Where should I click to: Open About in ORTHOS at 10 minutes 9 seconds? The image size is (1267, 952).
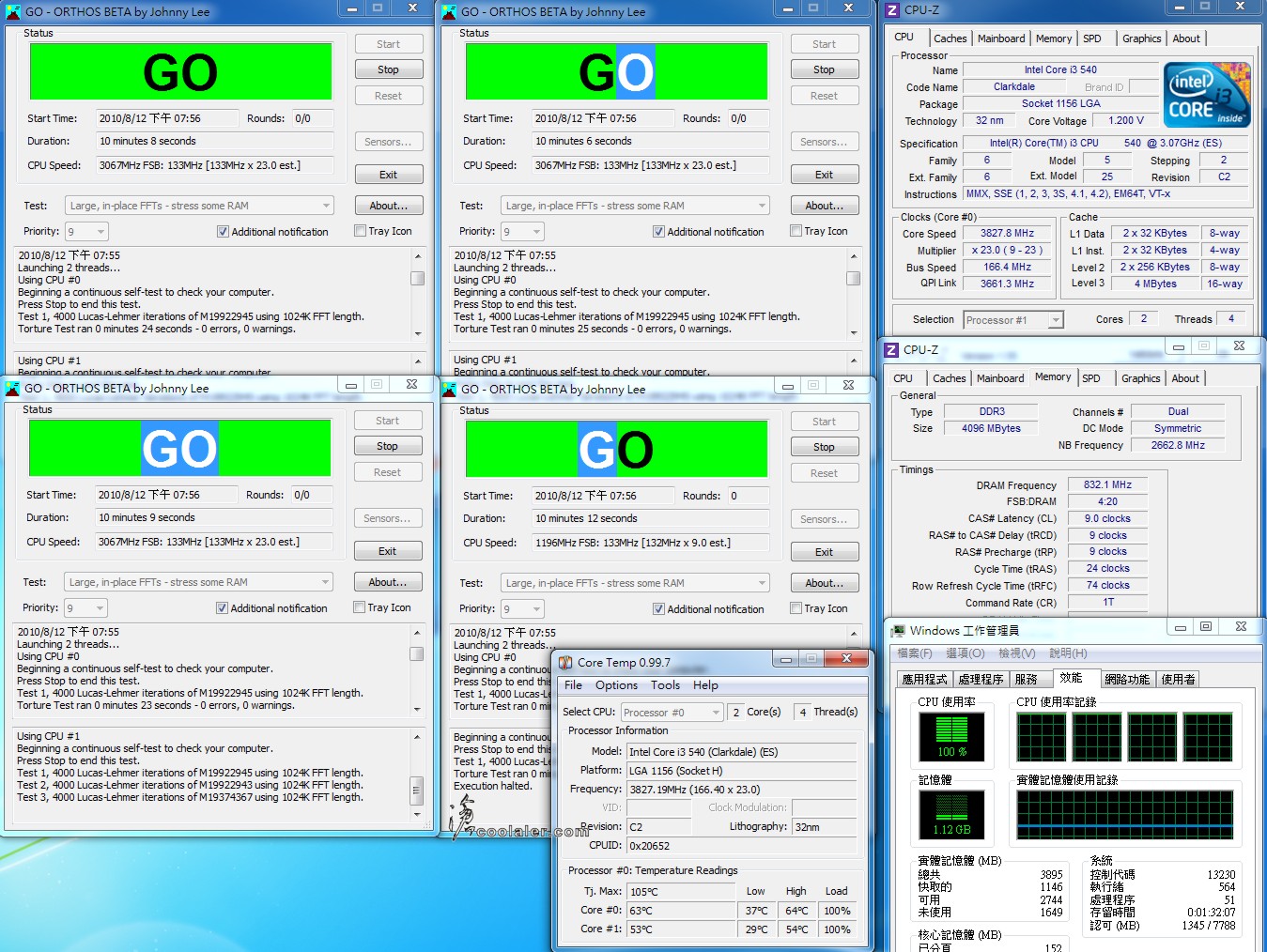(x=387, y=582)
